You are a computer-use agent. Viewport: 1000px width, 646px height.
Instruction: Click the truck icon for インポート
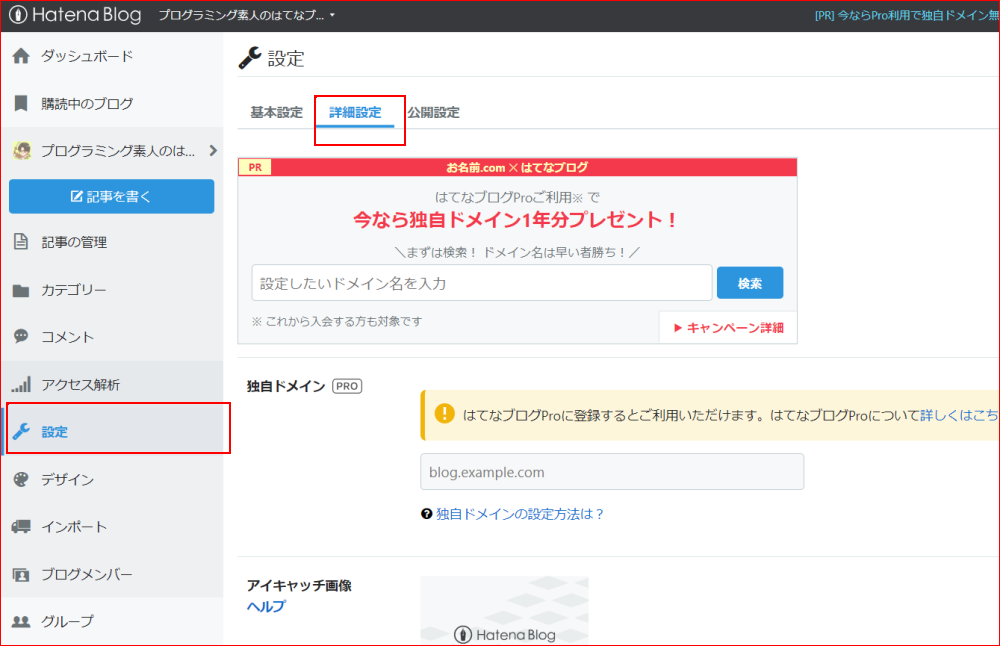coord(21,527)
